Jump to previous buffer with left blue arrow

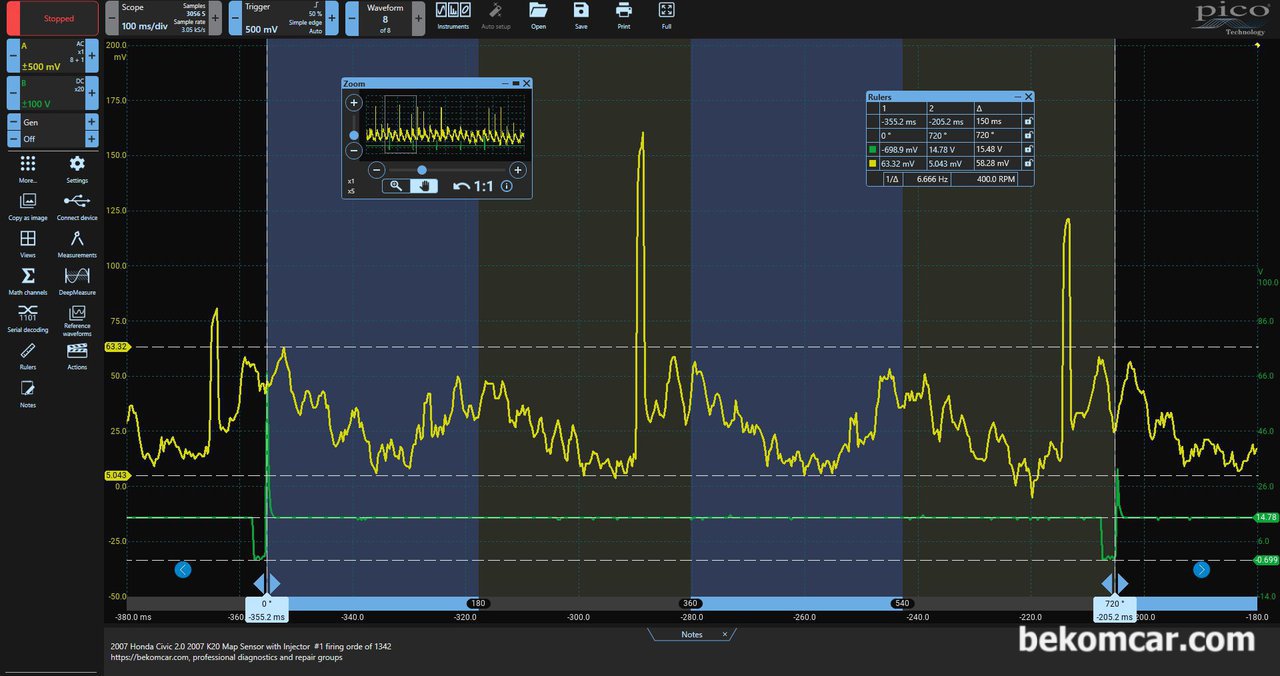click(182, 569)
